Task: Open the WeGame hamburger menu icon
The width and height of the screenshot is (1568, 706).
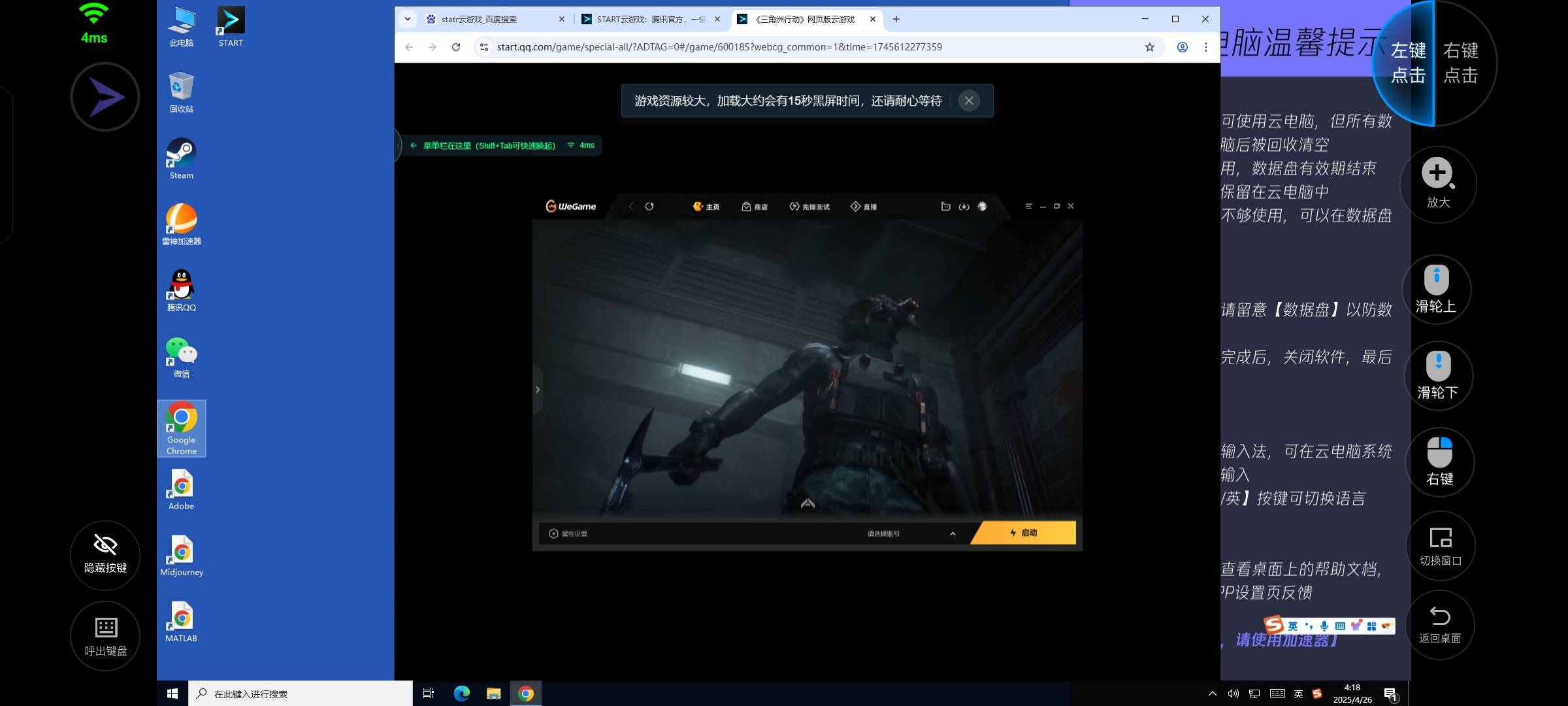Action: click(x=1028, y=207)
